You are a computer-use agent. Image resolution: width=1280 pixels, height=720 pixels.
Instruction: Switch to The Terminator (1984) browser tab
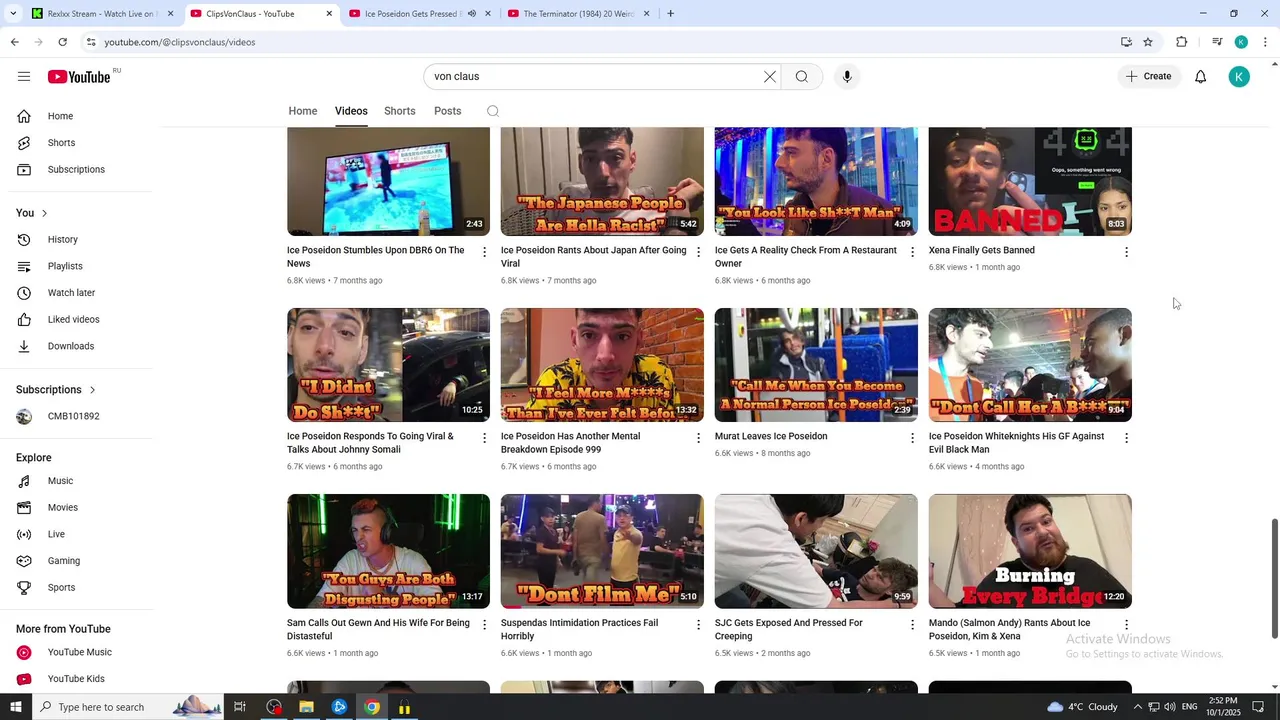[x=578, y=14]
